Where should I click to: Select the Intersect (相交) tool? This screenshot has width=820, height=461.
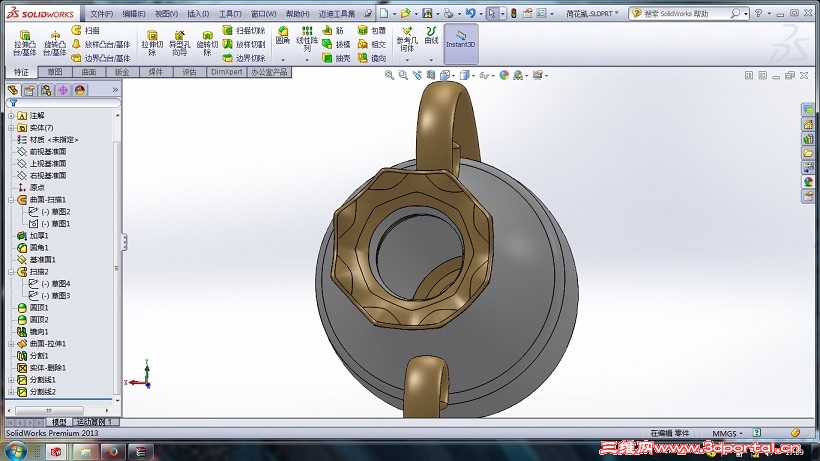tap(372, 44)
